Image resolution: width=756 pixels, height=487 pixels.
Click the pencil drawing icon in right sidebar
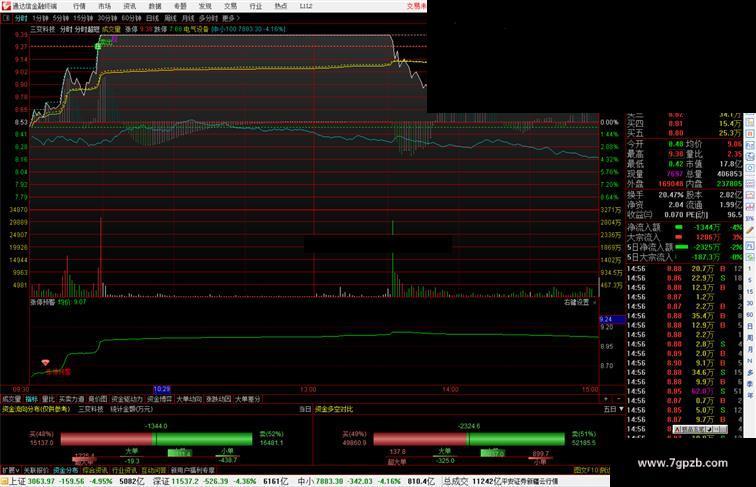coord(750,231)
